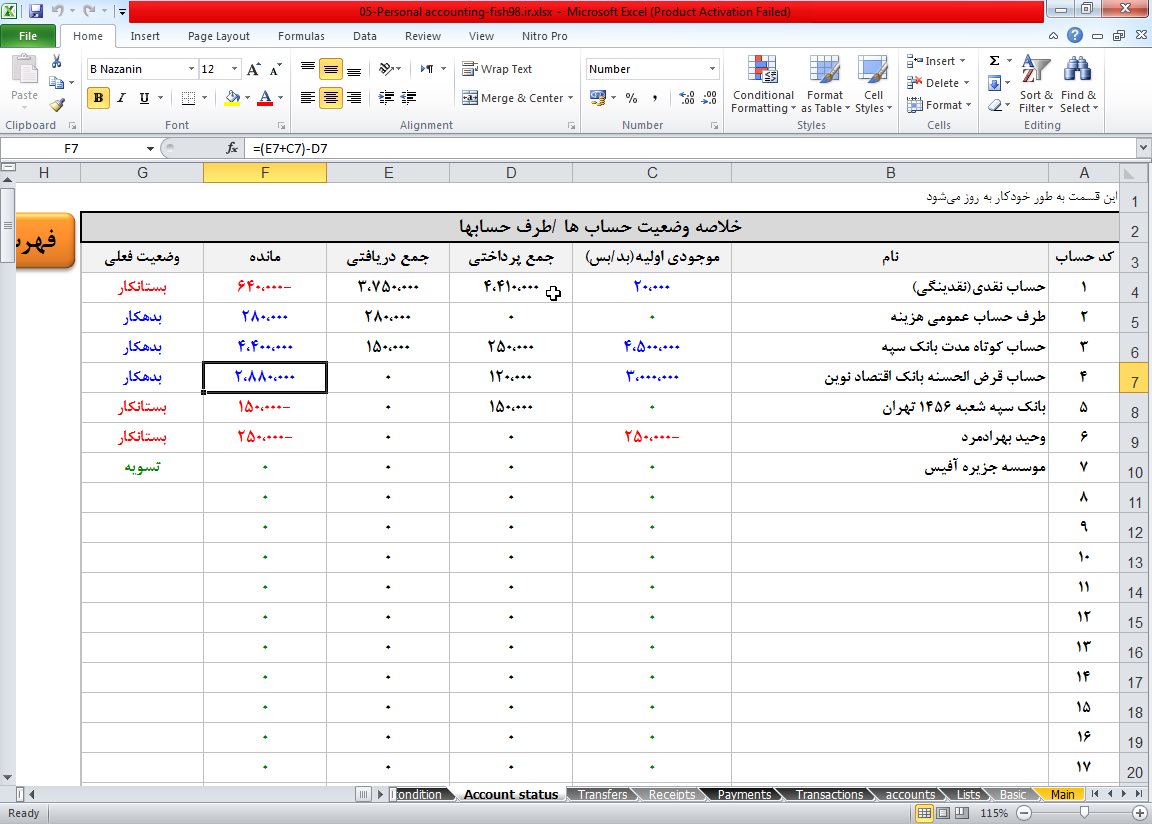1152x824 pixels.
Task: Expand the Name Box dropdown arrow
Action: pos(150,148)
